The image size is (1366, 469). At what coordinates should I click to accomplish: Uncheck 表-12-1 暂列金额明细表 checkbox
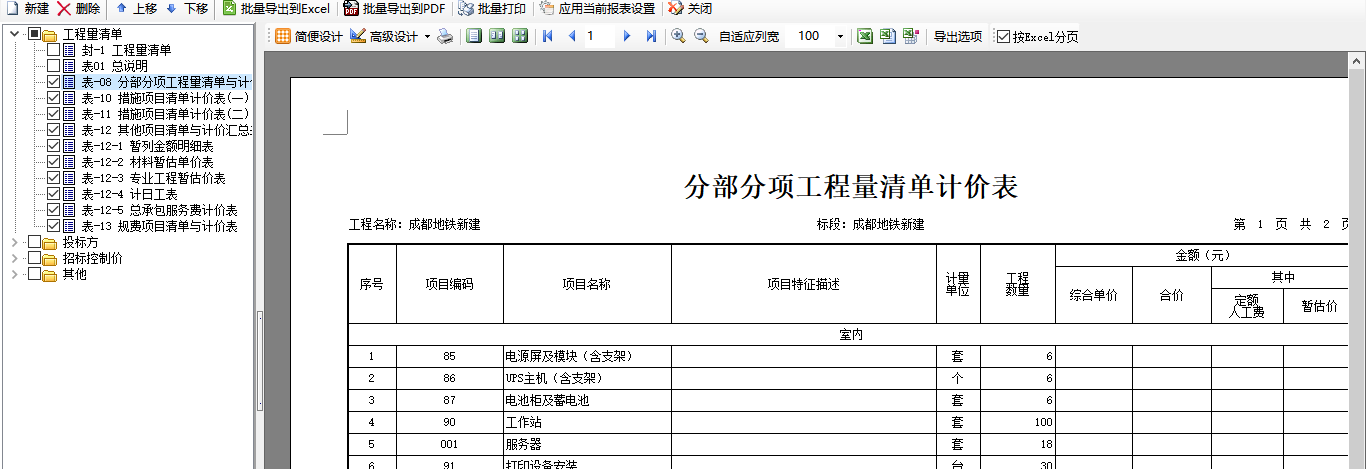point(53,146)
